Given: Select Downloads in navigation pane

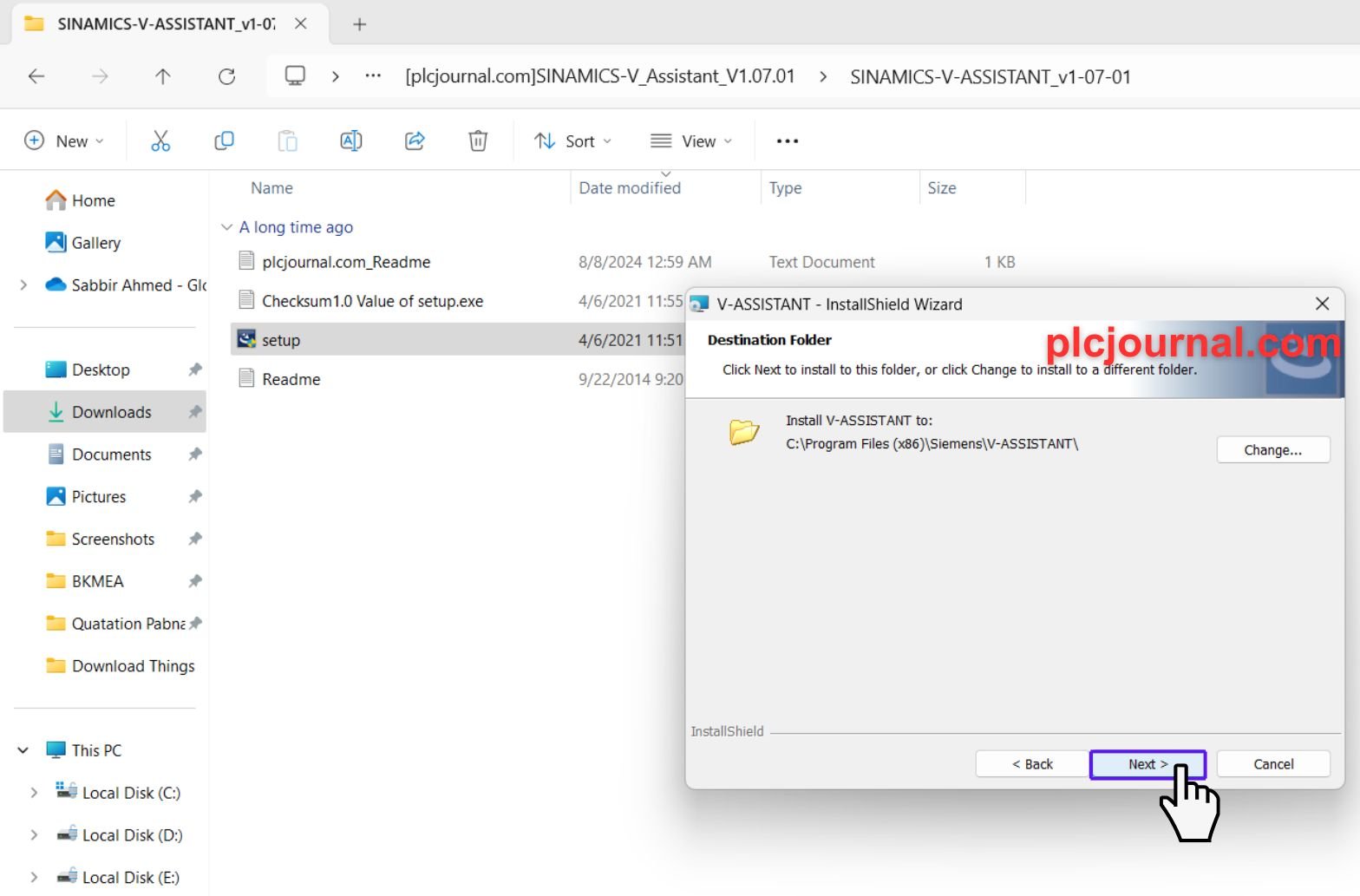Looking at the screenshot, I should 105,412.
